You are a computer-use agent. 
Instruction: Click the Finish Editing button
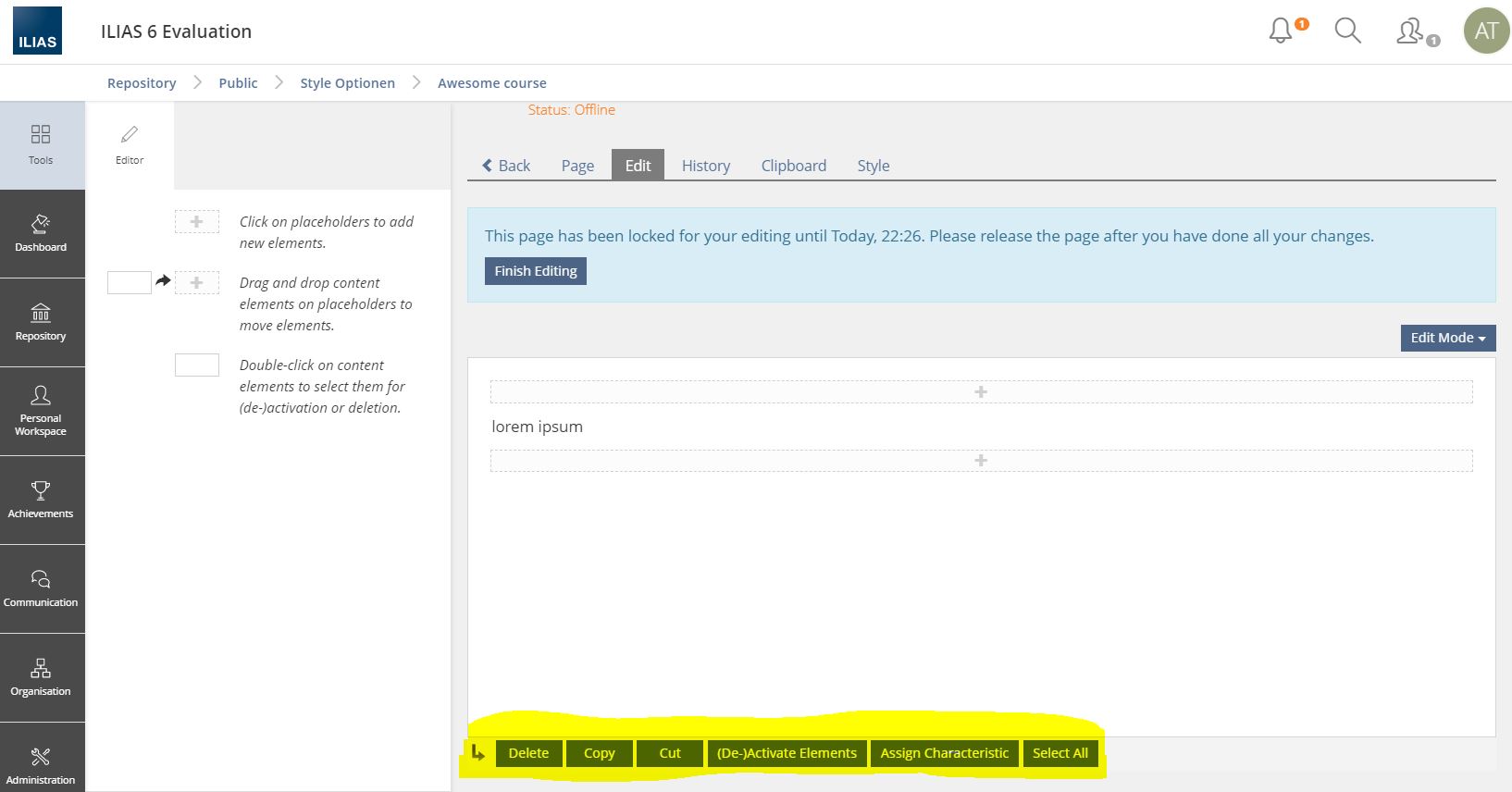[535, 271]
